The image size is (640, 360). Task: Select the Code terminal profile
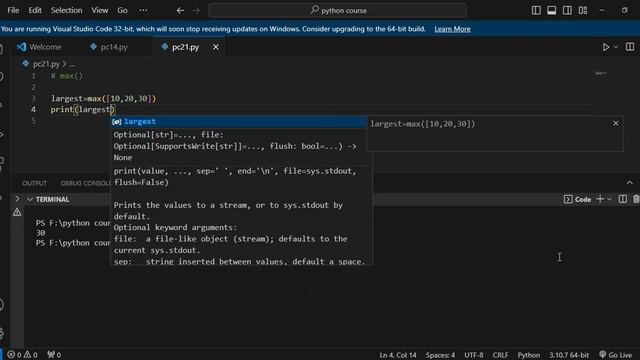click(x=578, y=199)
